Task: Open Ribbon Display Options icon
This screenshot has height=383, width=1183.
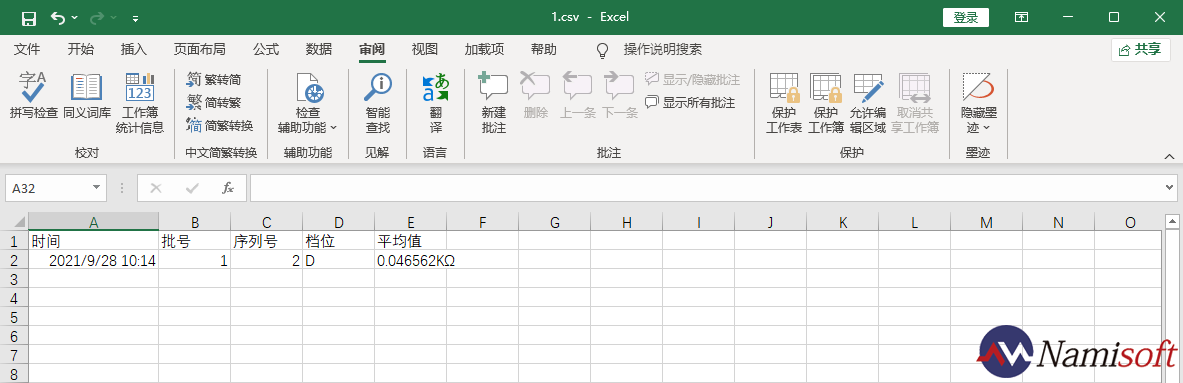Action: pos(1022,17)
